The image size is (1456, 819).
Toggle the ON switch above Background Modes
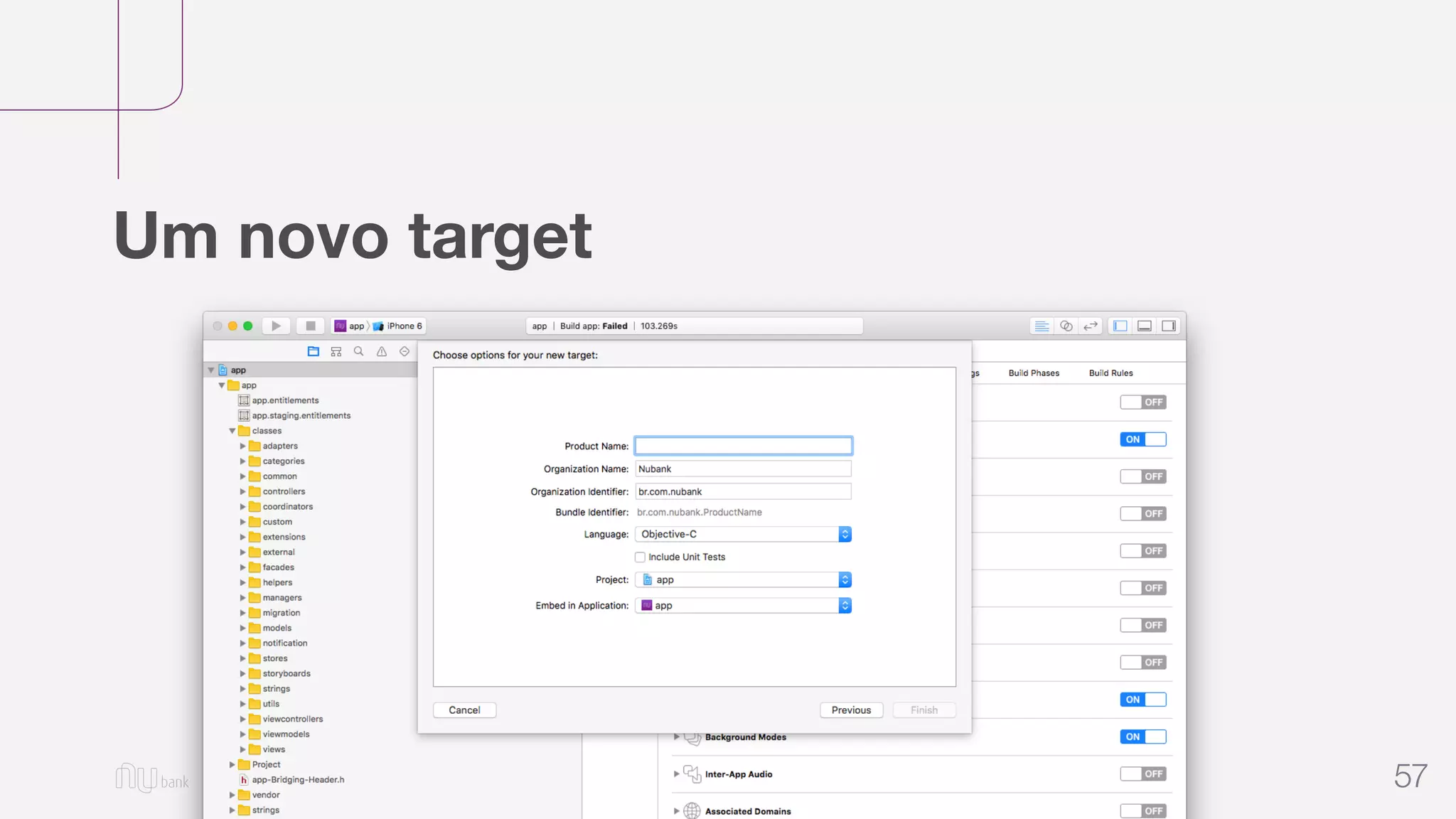click(x=1143, y=700)
